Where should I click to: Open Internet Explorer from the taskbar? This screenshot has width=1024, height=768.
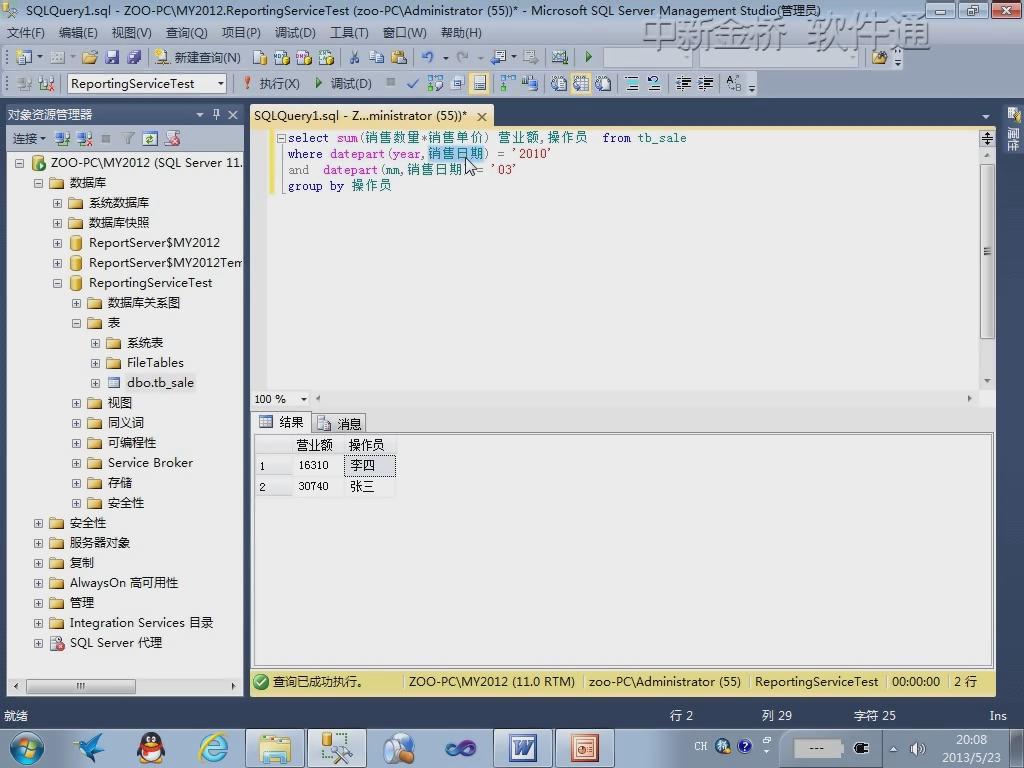coord(214,748)
